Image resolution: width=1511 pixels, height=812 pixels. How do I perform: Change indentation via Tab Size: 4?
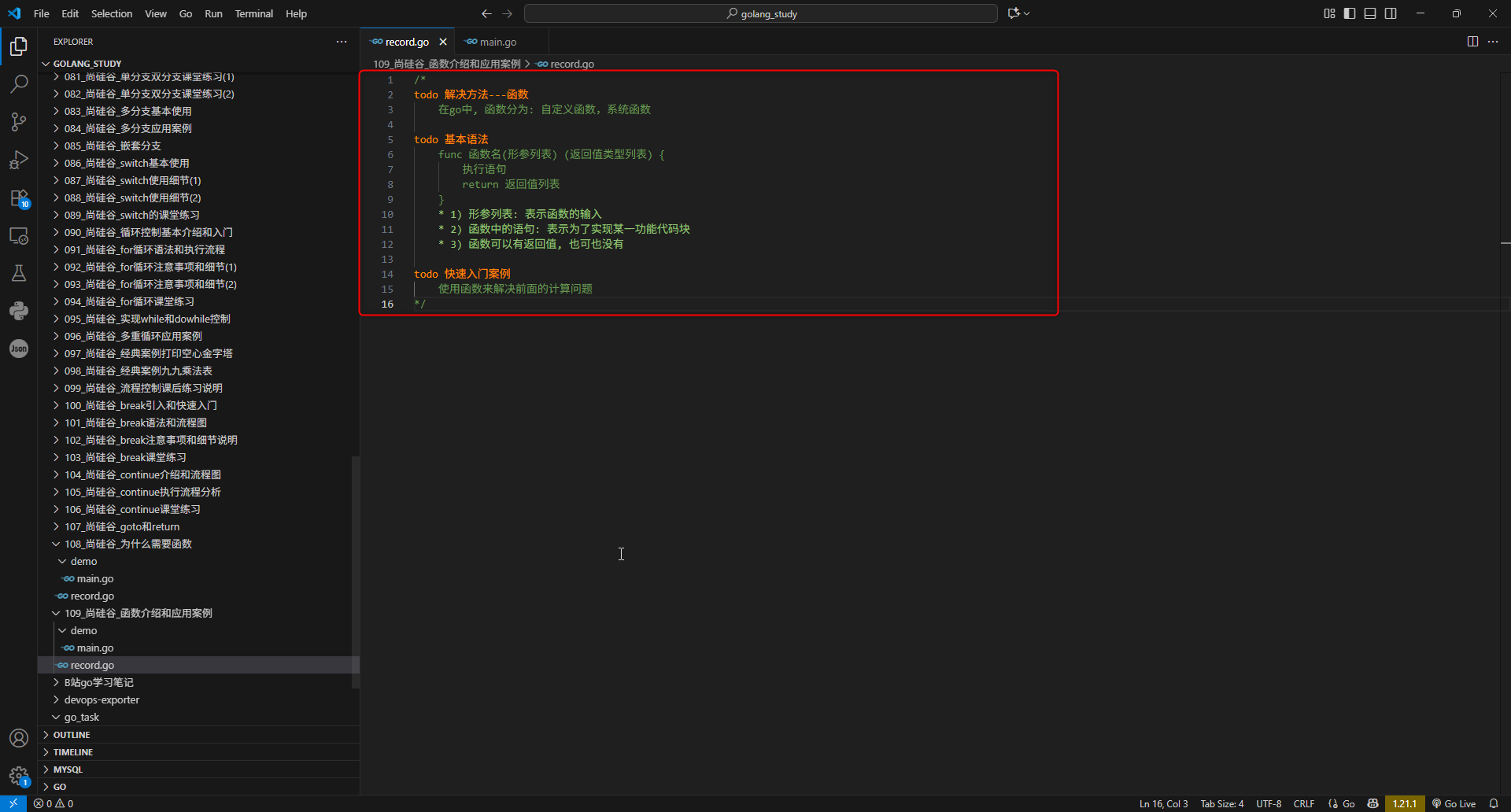pyautogui.click(x=1221, y=803)
